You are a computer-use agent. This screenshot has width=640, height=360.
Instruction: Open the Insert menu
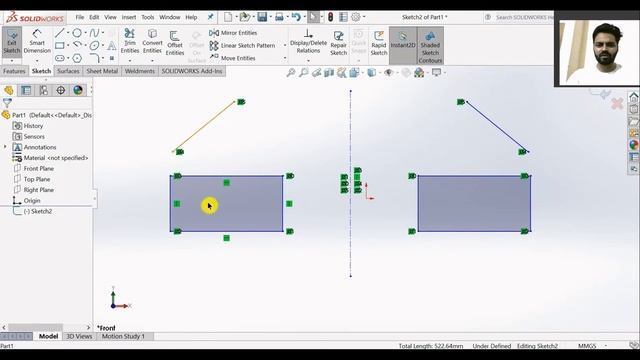point(129,17)
